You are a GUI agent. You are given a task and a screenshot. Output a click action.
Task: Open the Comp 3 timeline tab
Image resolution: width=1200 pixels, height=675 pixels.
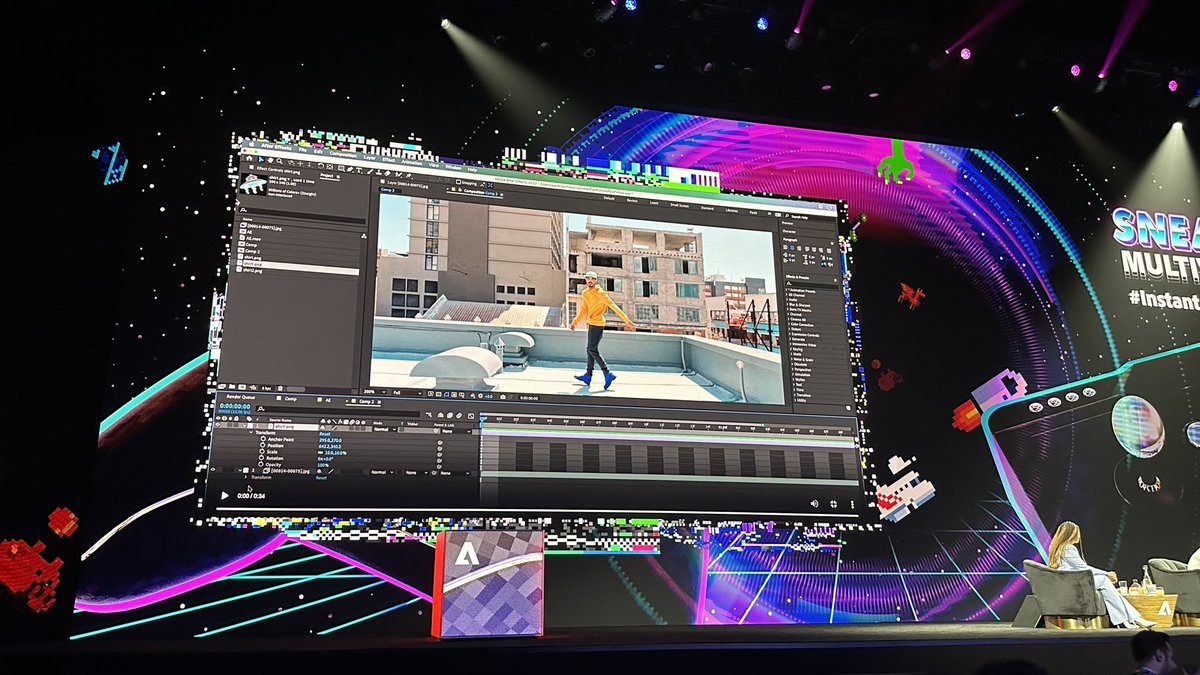366,401
